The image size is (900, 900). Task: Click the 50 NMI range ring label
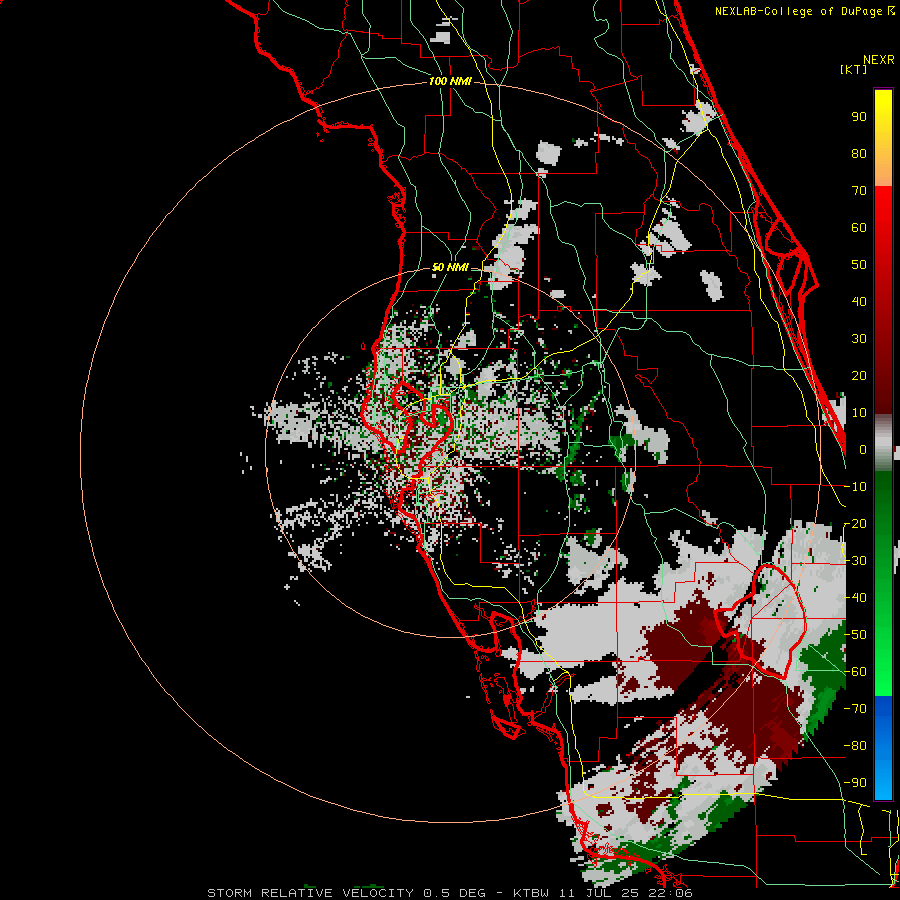[449, 267]
